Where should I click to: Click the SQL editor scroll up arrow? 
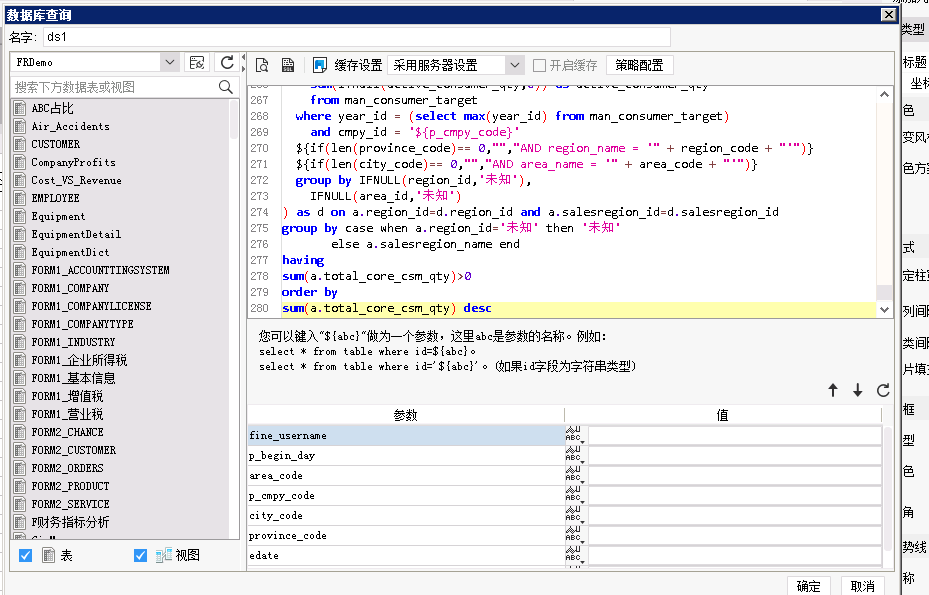[x=884, y=94]
